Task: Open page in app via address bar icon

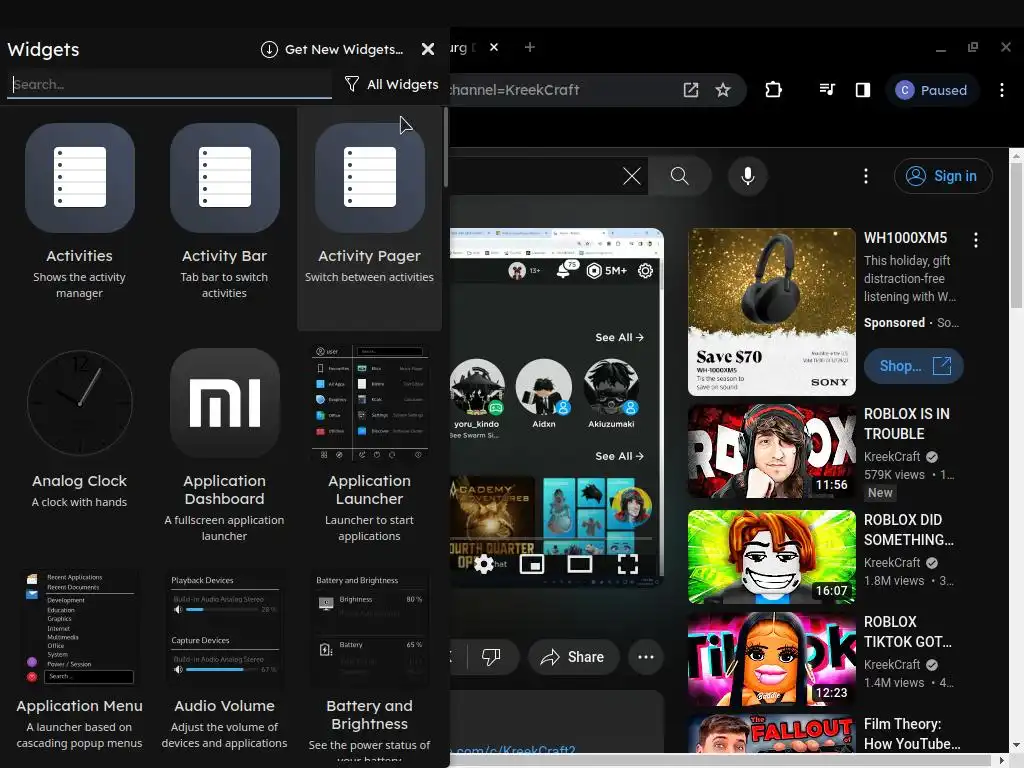Action: (x=690, y=90)
